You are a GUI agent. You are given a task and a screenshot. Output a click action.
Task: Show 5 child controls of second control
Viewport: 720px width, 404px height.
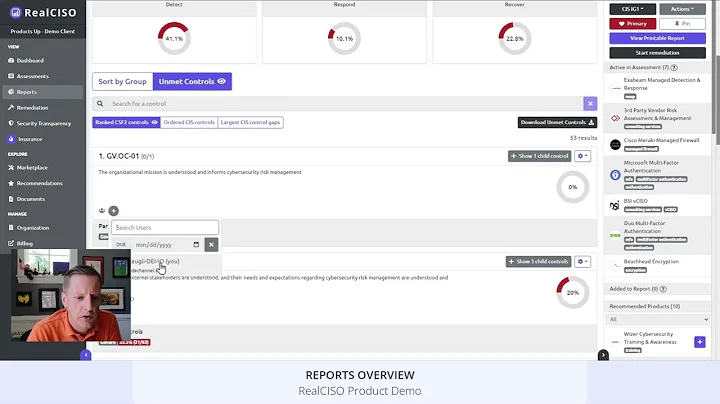click(x=539, y=262)
